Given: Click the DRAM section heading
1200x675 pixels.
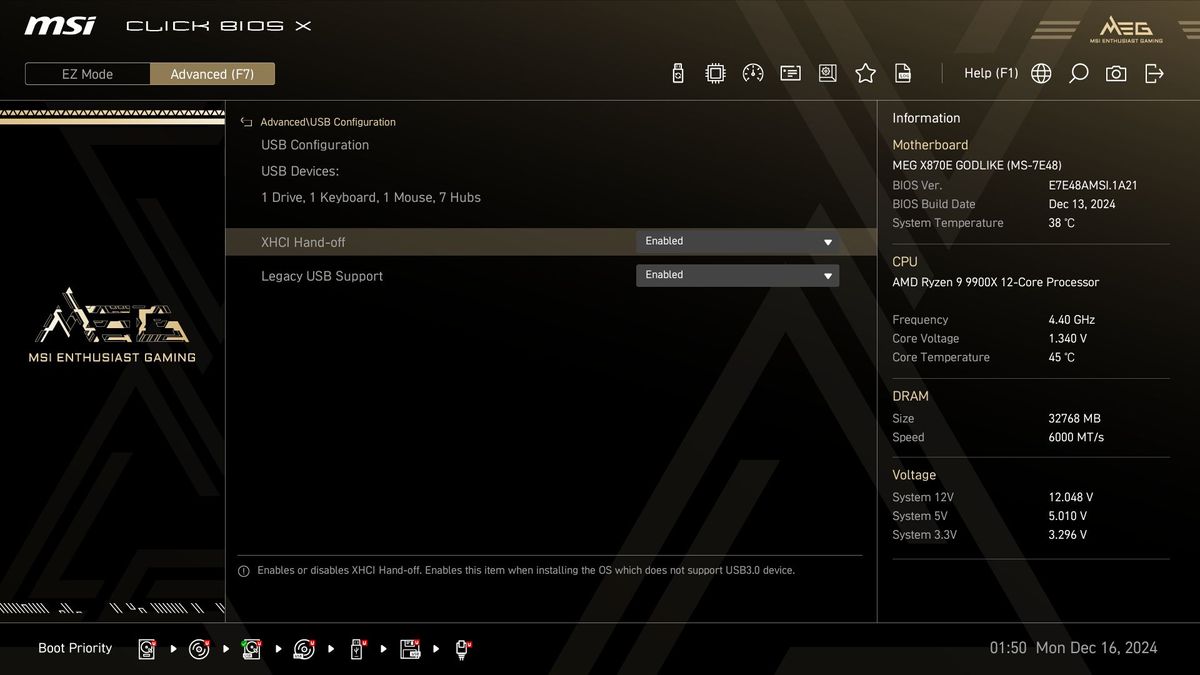Looking at the screenshot, I should pyautogui.click(x=911, y=396).
